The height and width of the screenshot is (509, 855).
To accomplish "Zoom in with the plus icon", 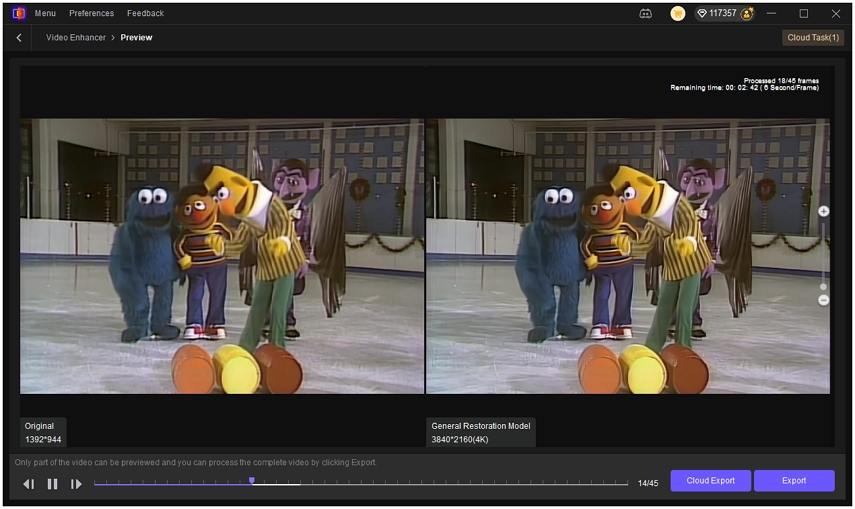I will tap(823, 211).
